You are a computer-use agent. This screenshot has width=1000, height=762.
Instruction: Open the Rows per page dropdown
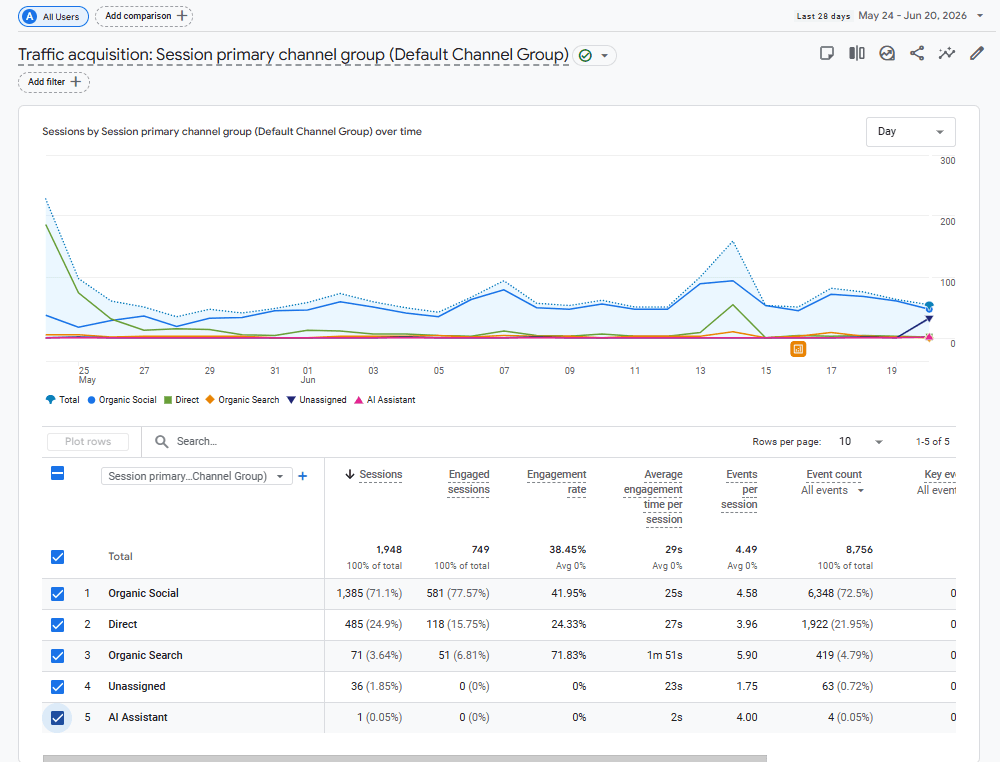click(x=861, y=441)
